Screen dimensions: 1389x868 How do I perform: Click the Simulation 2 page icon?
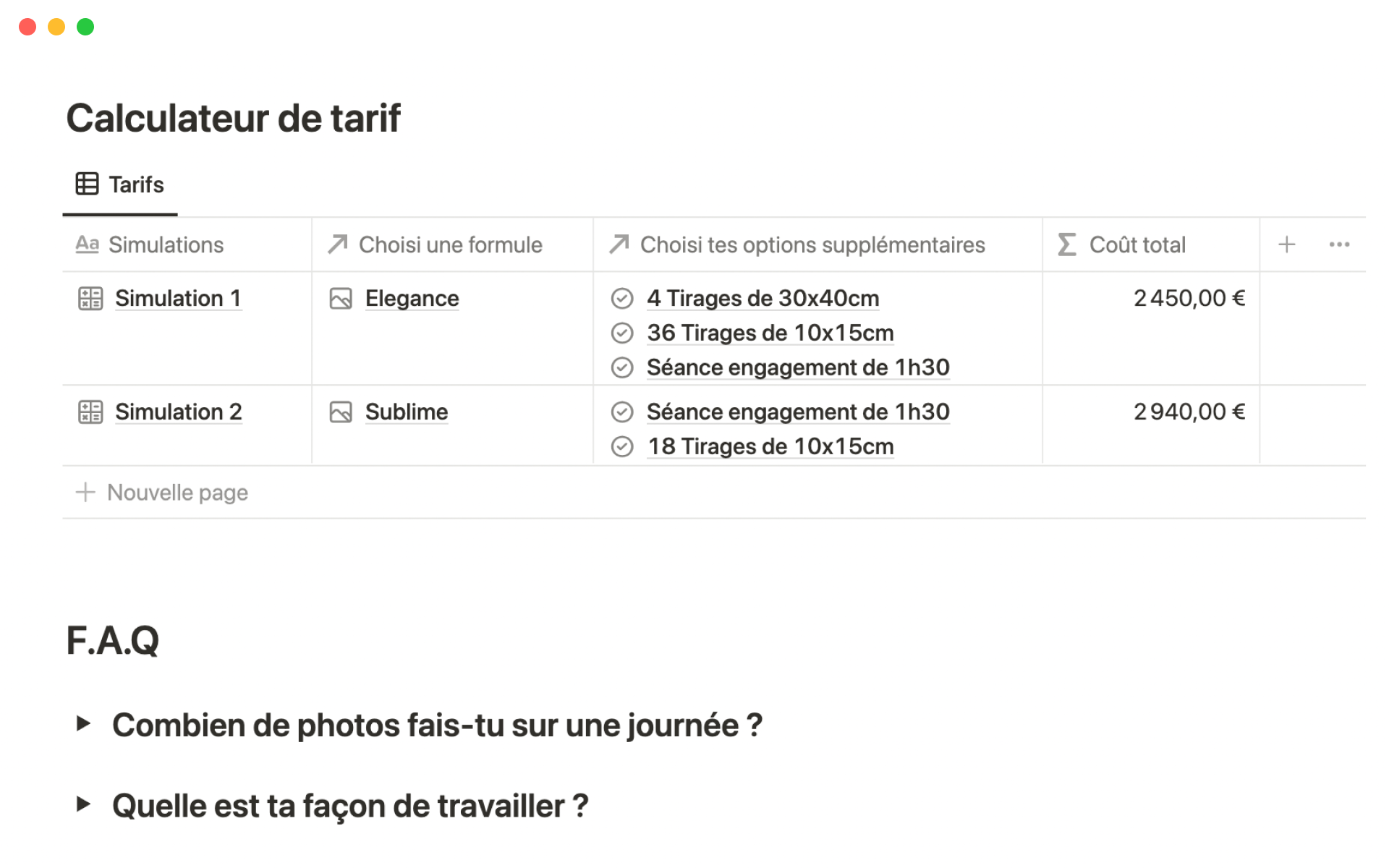click(x=90, y=412)
